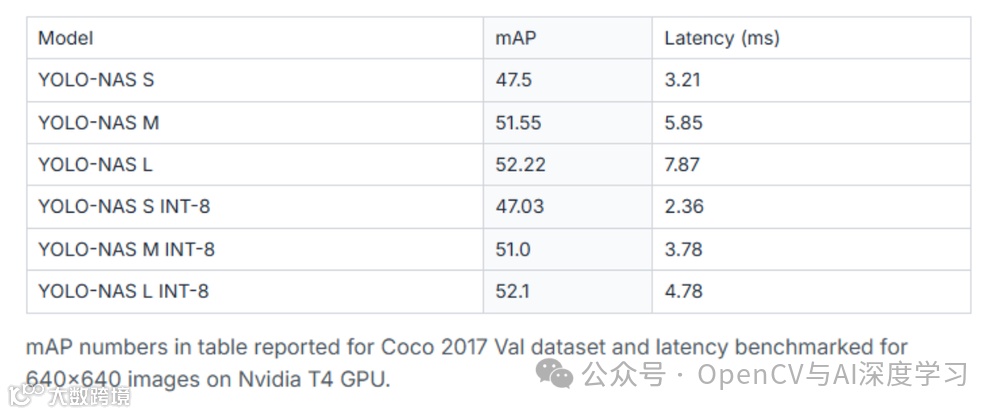Click the 3.21 latency value
Screen dimensions: 1000x414
click(682, 80)
